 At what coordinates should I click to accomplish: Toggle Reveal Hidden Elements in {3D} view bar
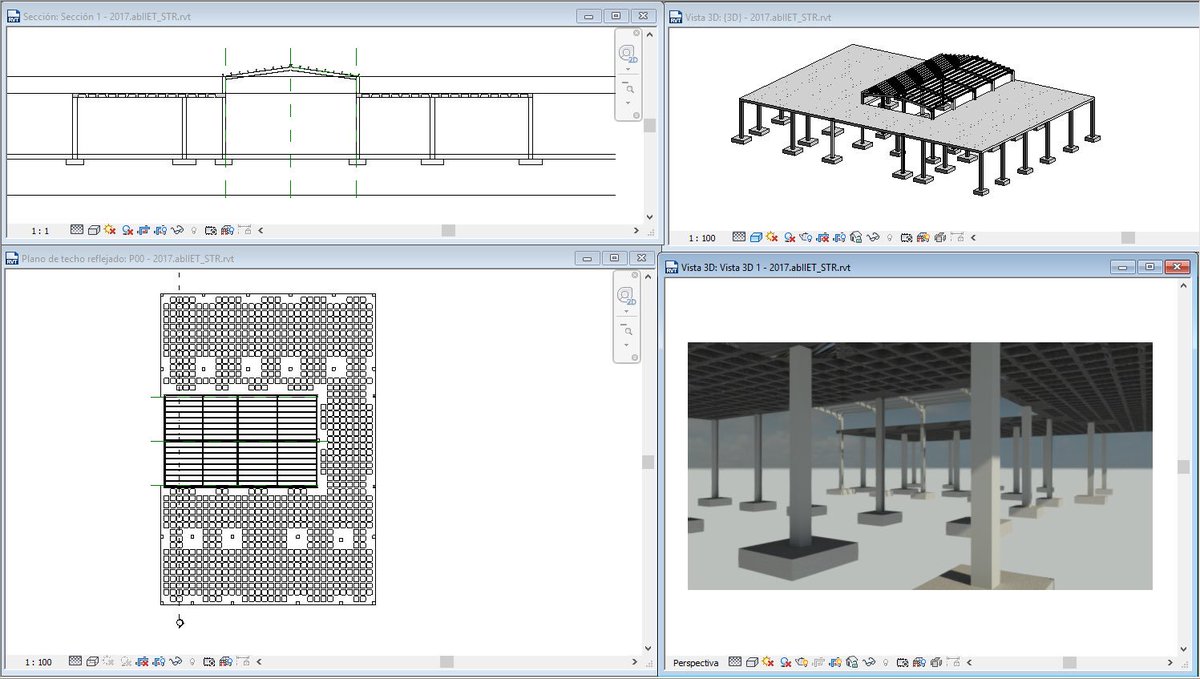pos(889,238)
